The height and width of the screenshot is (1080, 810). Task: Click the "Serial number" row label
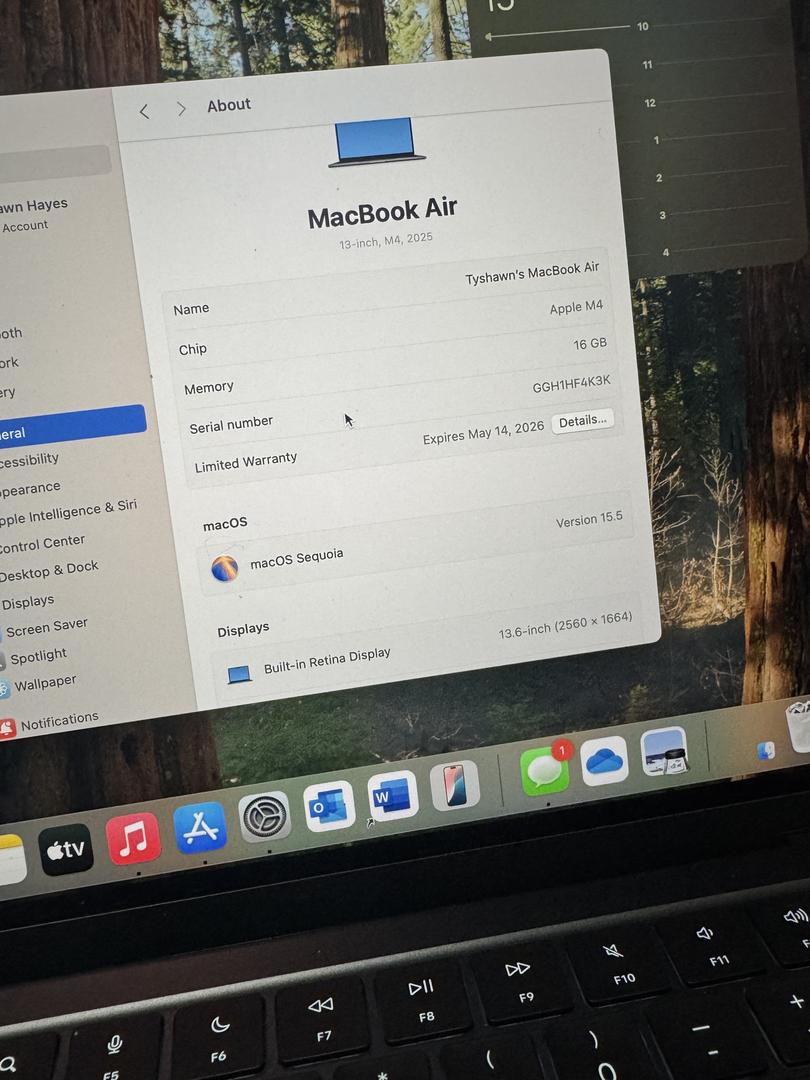[x=231, y=424]
